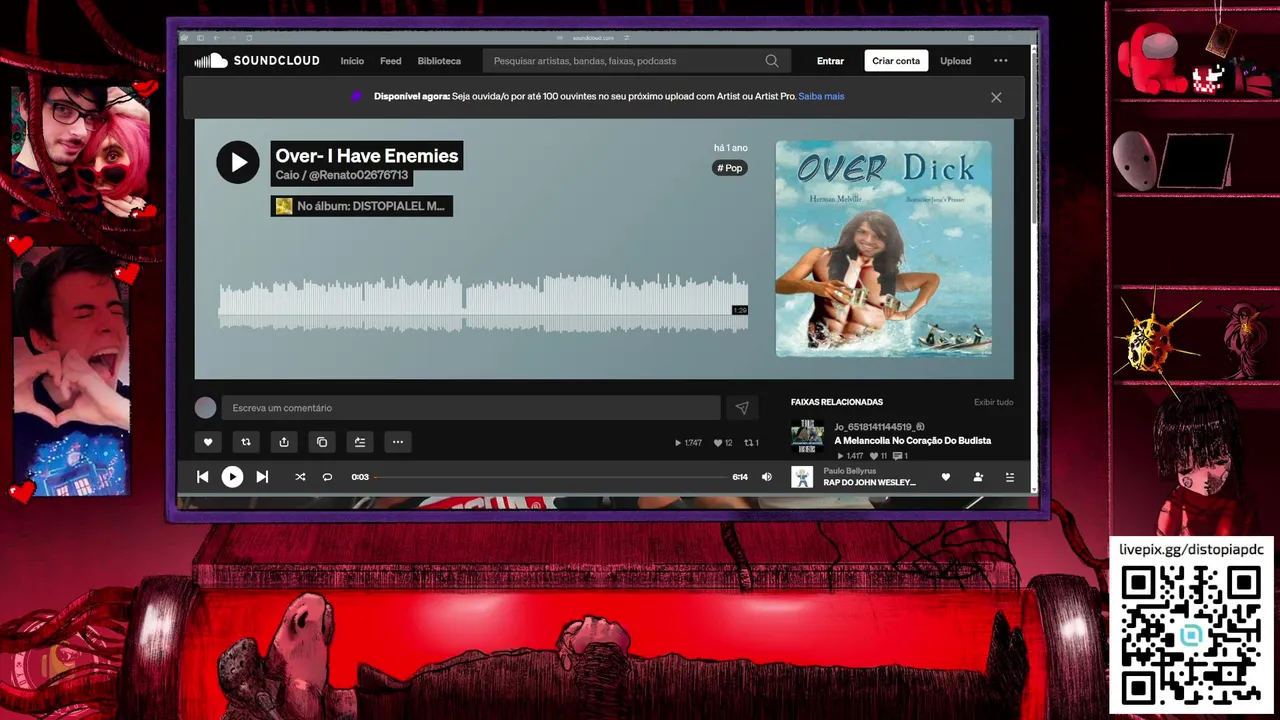Copy the track link with the copy icon

pyautogui.click(x=322, y=442)
